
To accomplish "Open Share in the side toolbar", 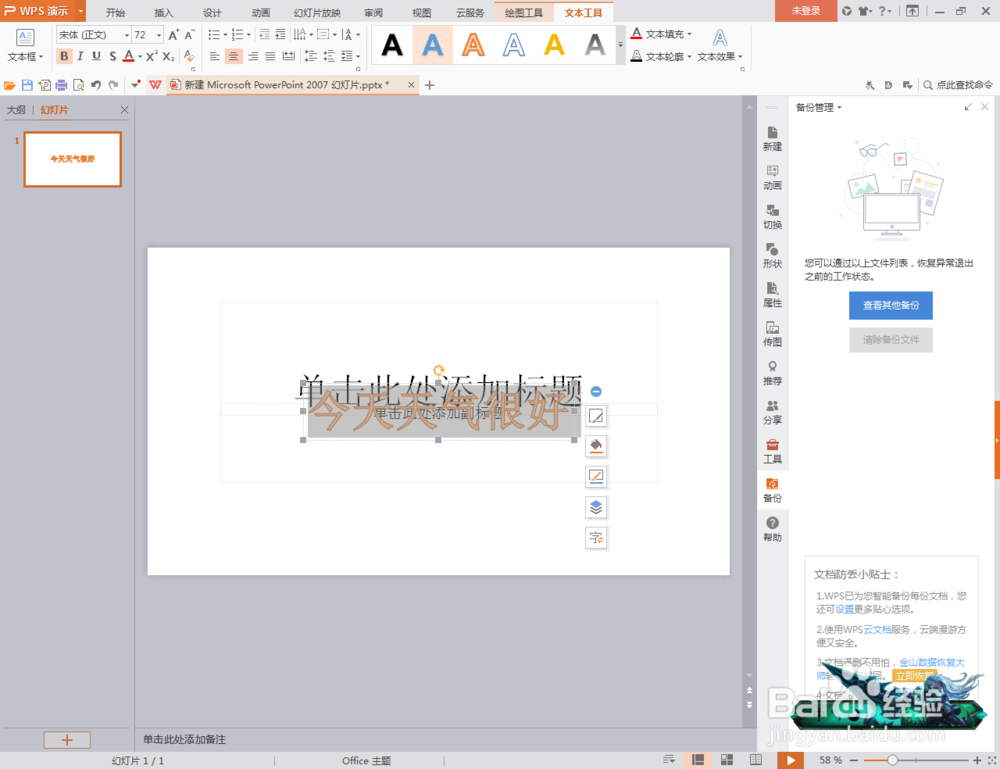I will (x=772, y=412).
